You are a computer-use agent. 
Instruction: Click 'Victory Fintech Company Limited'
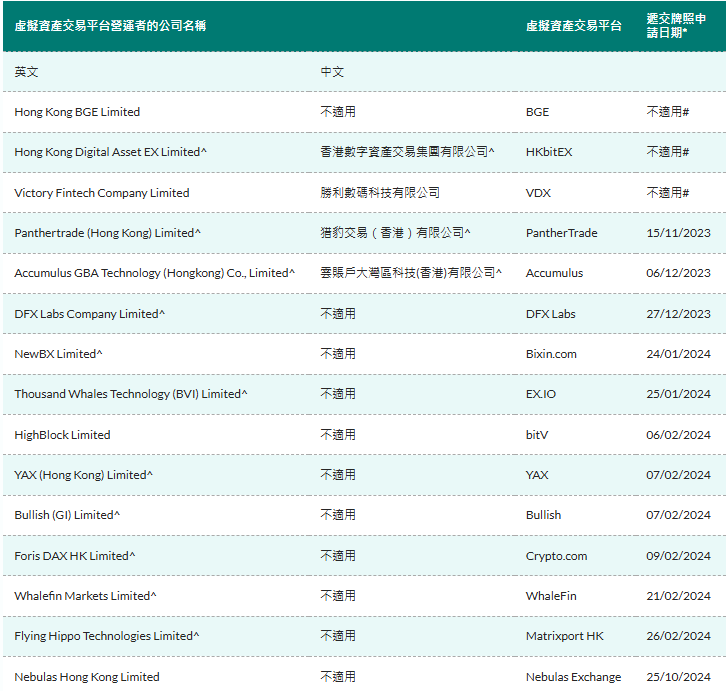(102, 193)
